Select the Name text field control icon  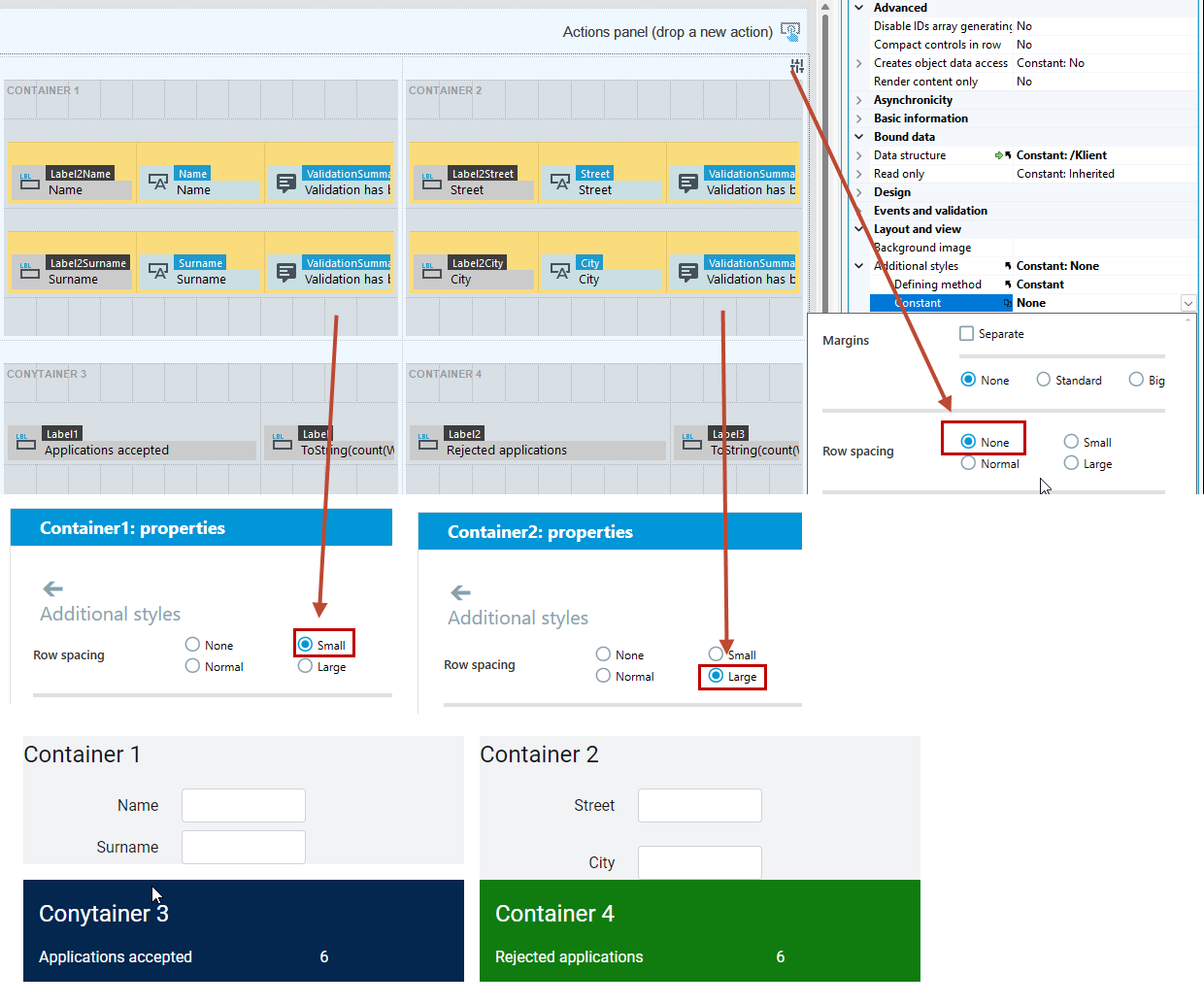tap(157, 182)
